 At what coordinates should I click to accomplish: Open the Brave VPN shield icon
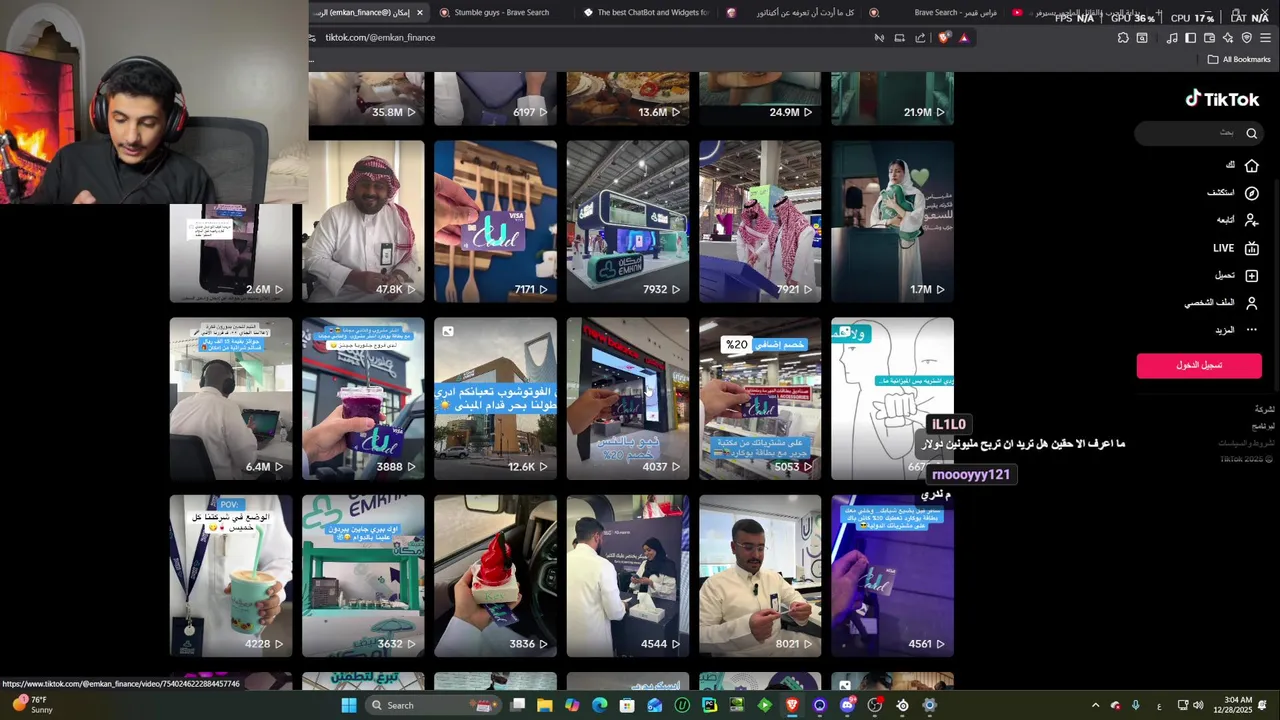[x=1247, y=38]
